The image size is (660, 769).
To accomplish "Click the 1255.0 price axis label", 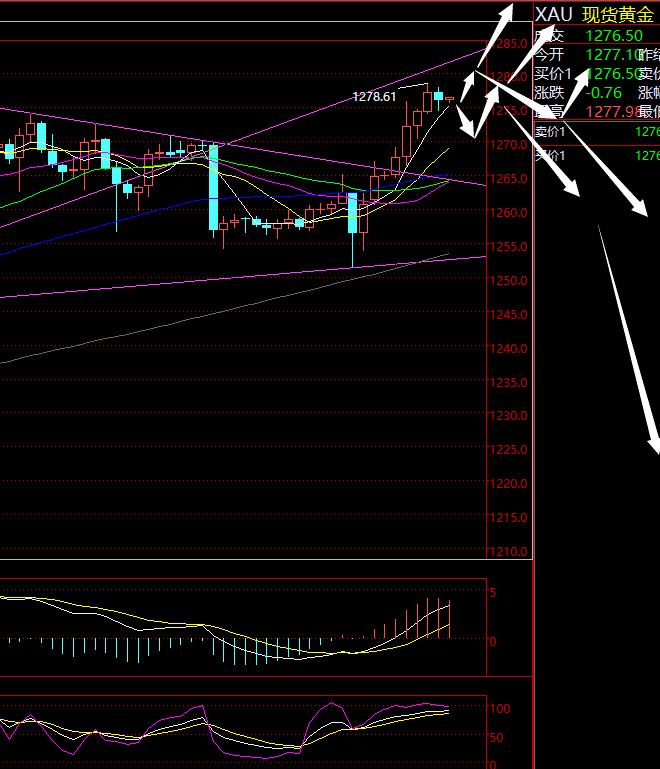I will (509, 246).
